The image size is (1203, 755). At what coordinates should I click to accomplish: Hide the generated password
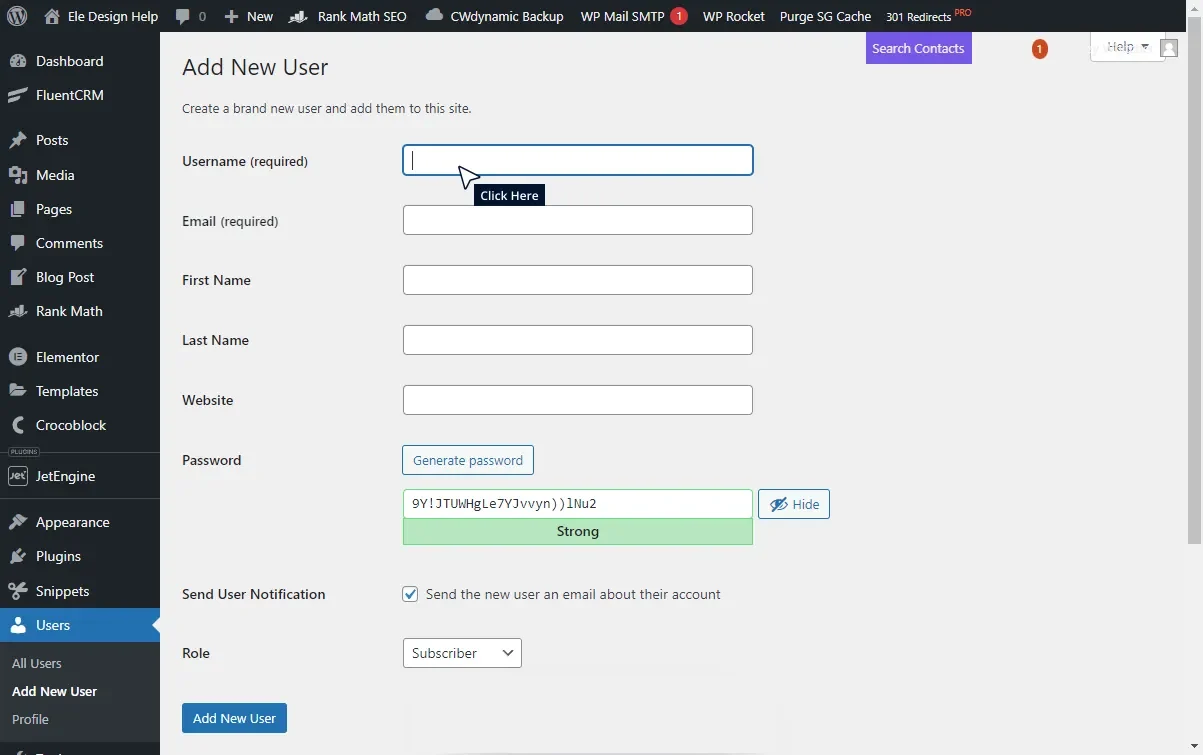point(793,503)
